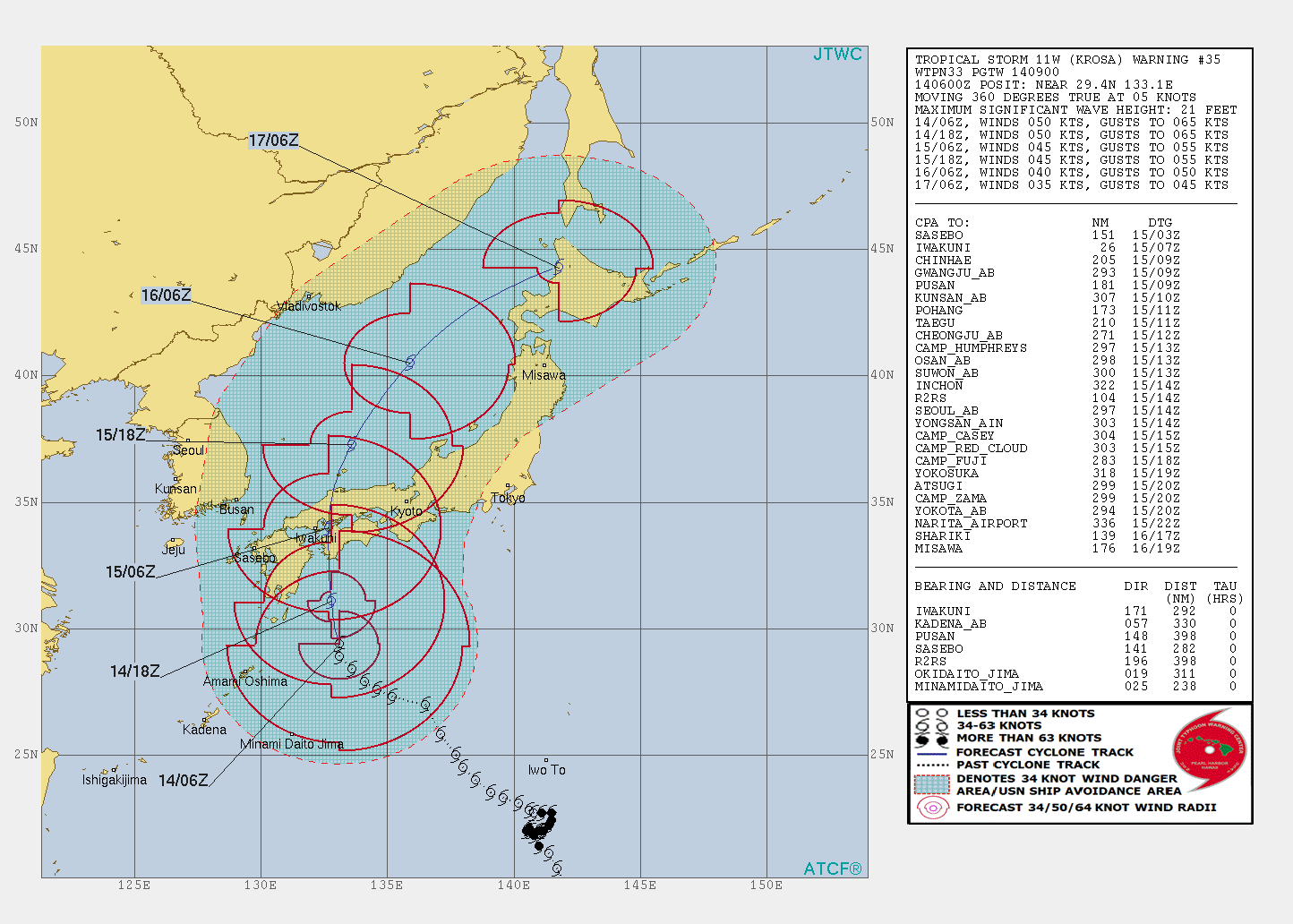Click the Minami Daito Jima label
The width and height of the screenshot is (1293, 924).
pos(292,744)
